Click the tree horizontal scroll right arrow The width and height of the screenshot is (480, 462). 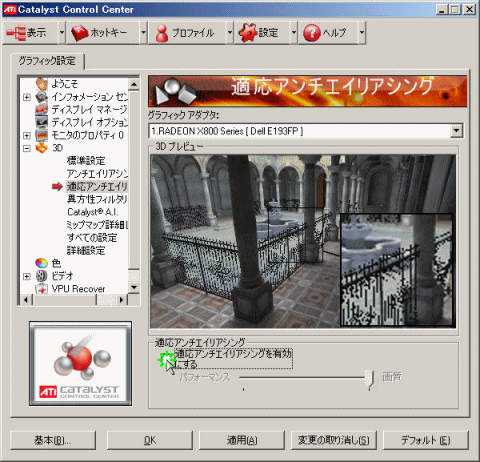click(122, 300)
